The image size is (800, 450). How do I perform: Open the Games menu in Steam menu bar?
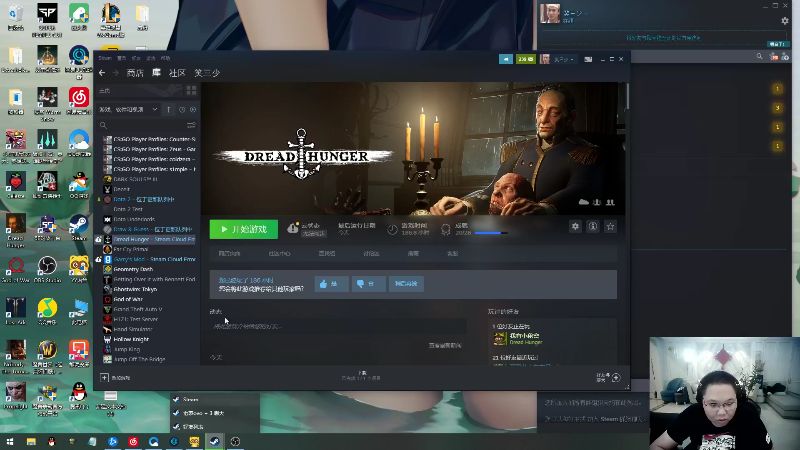pyautogui.click(x=151, y=58)
